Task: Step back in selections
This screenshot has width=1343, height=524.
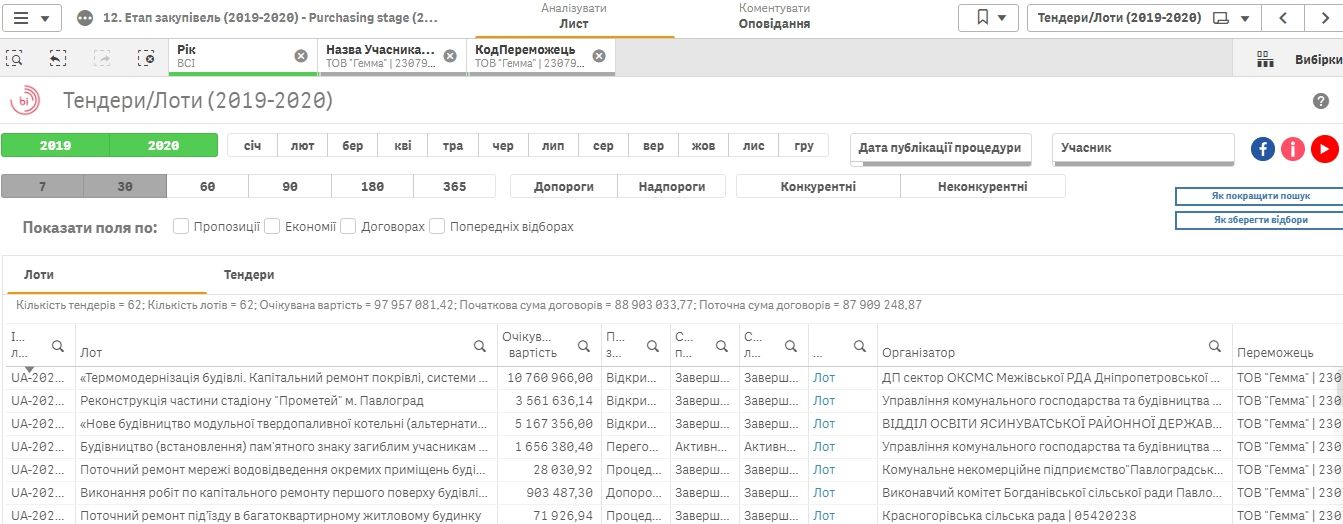Action: pyautogui.click(x=58, y=58)
